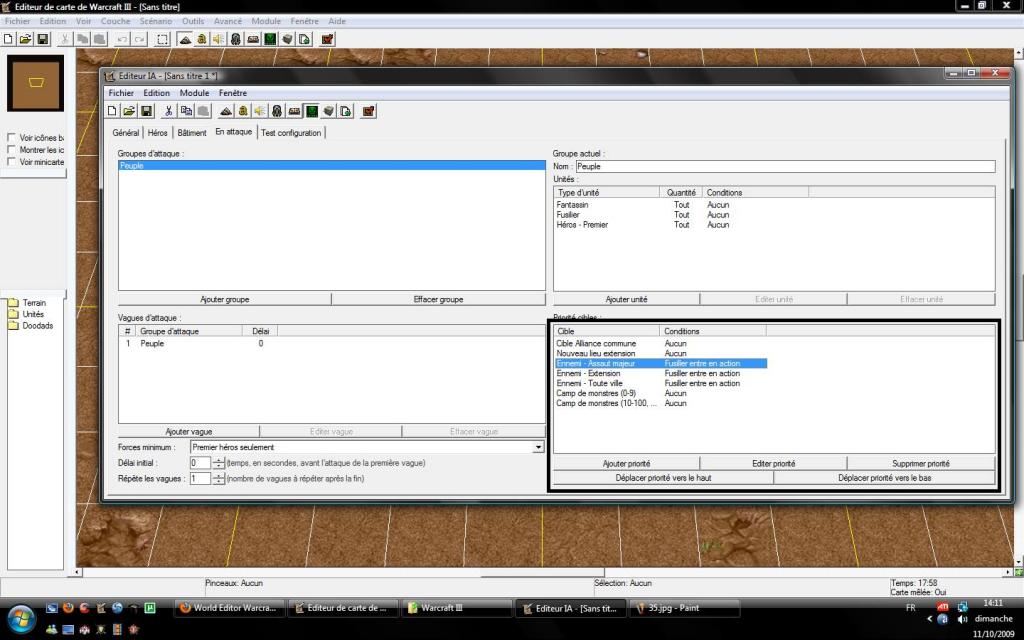The height and width of the screenshot is (640, 1024).
Task: Click 'Déplacer priorité vers le bas'
Action: pos(885,478)
